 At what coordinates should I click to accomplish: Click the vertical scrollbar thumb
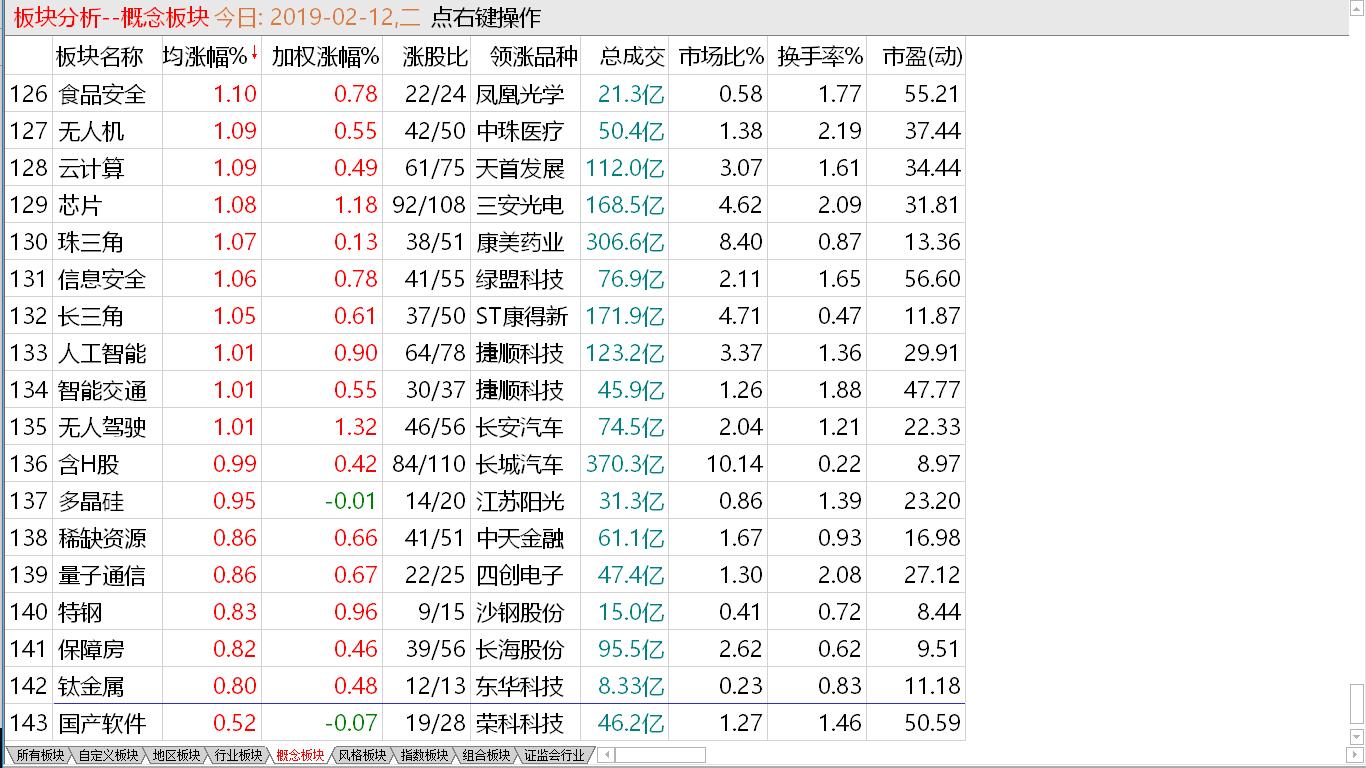[x=1357, y=706]
